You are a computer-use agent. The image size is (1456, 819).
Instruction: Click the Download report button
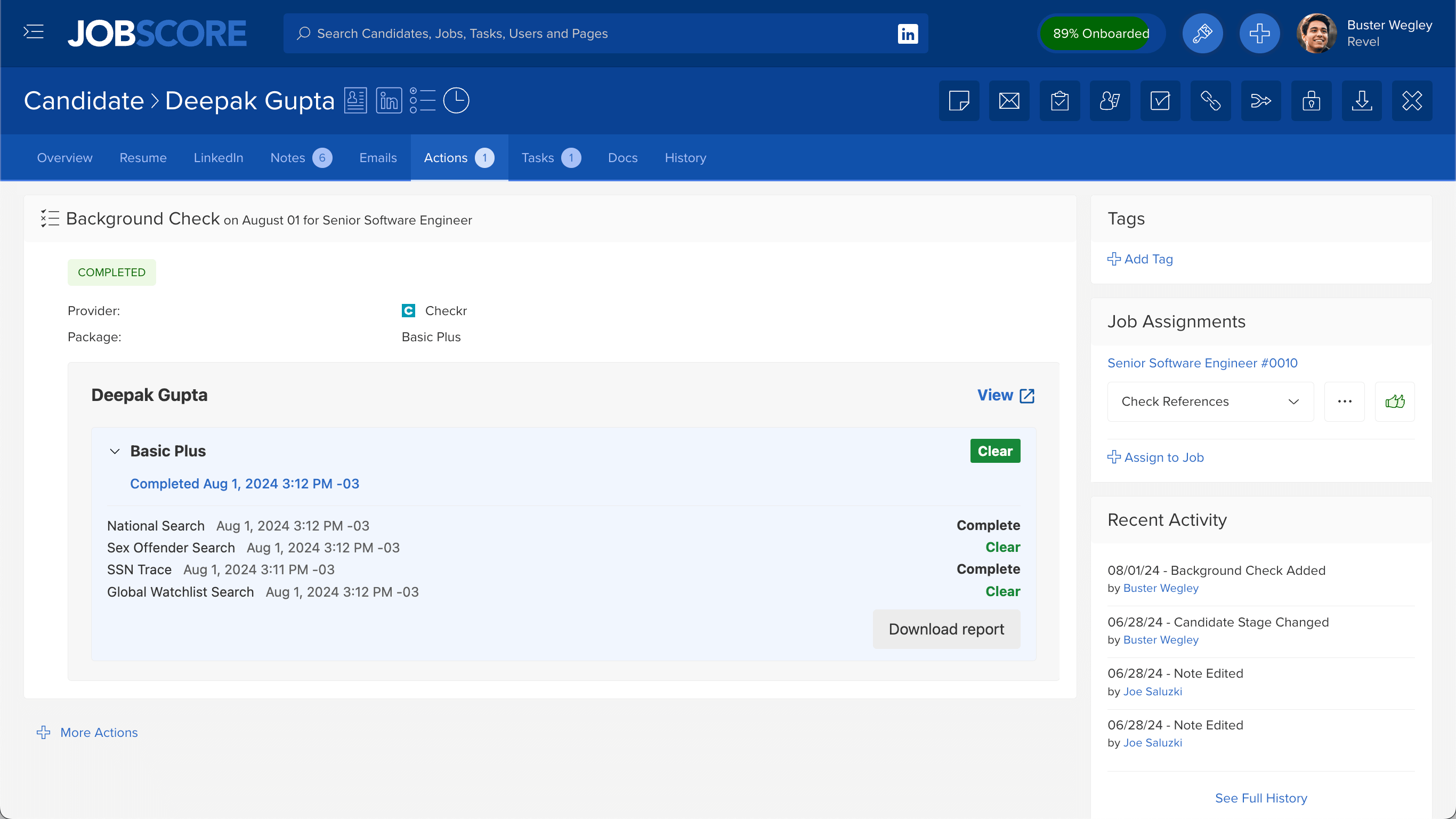(x=946, y=629)
